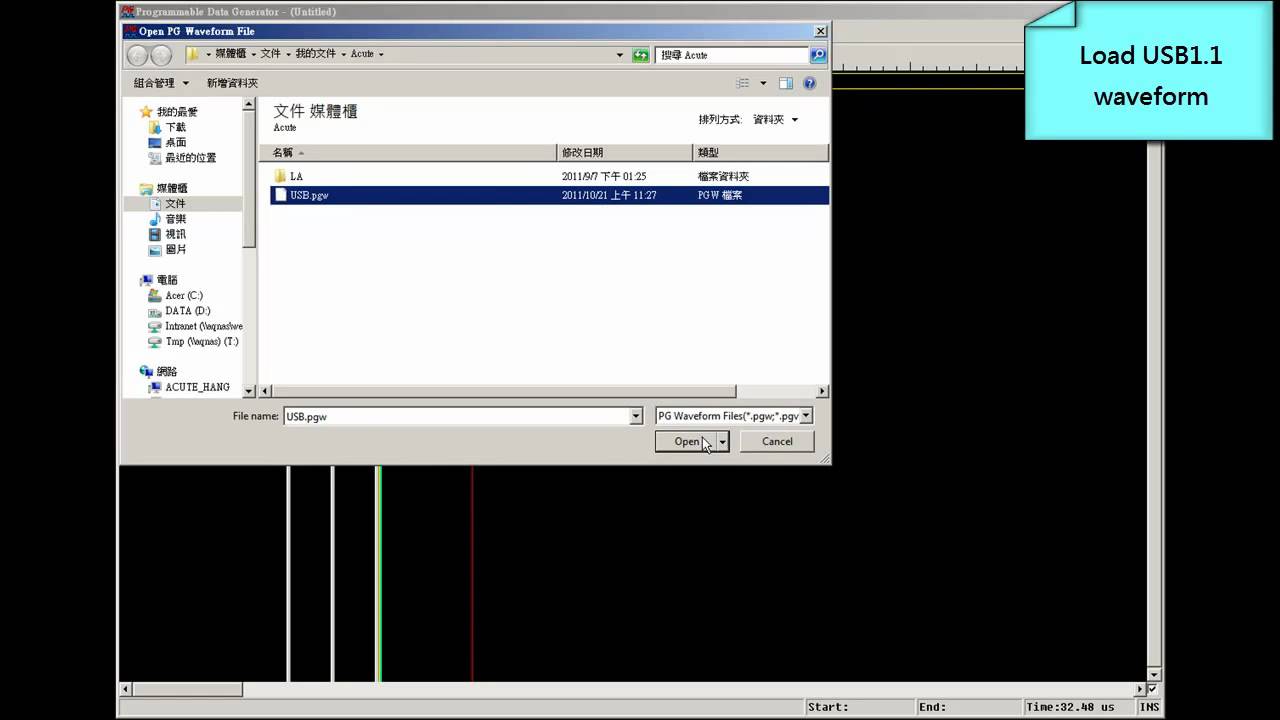The height and width of the screenshot is (720, 1280).
Task: Click the main window scroll left arrow
Action: coord(125,690)
